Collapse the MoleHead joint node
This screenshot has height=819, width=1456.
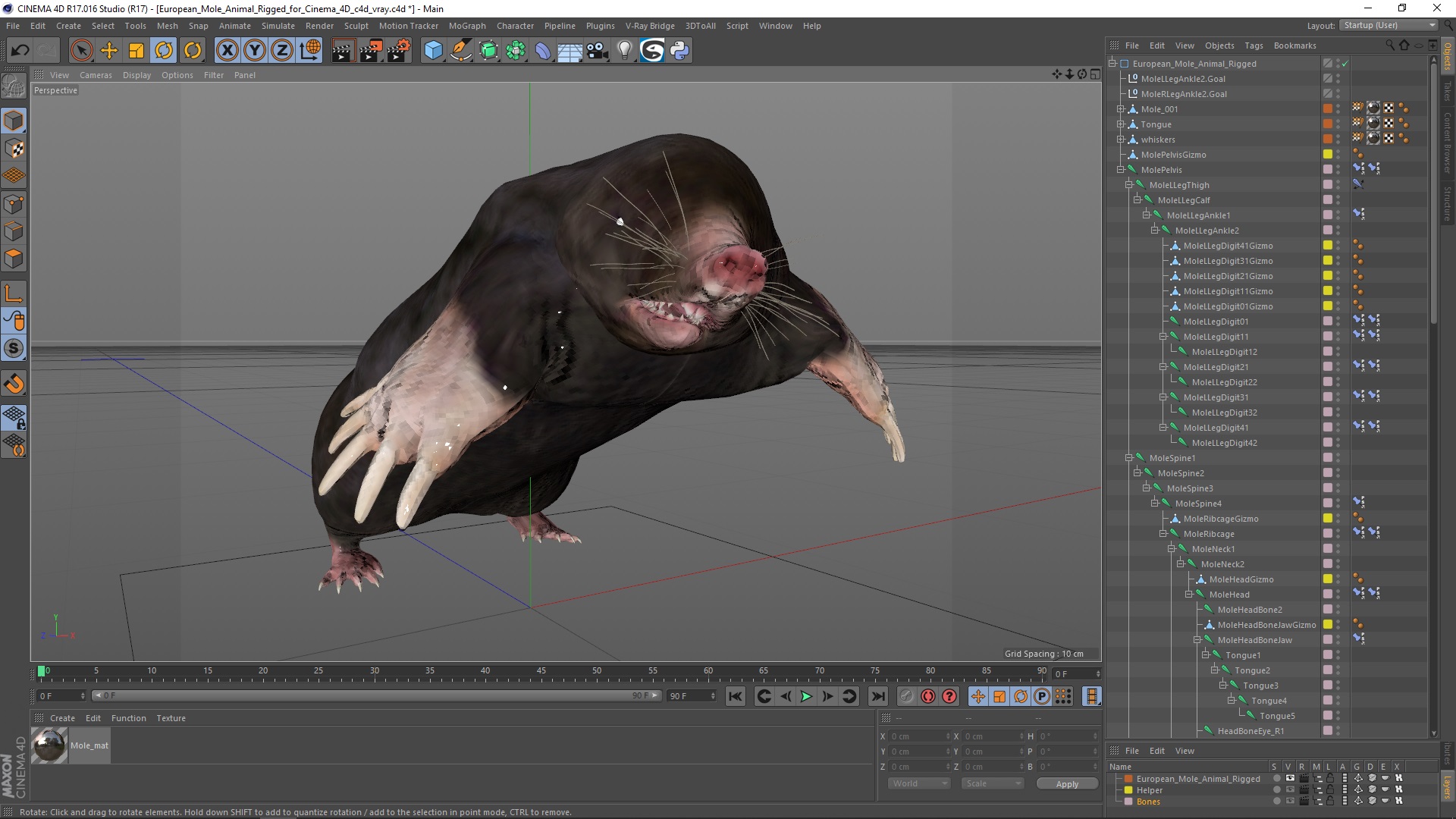(1189, 595)
